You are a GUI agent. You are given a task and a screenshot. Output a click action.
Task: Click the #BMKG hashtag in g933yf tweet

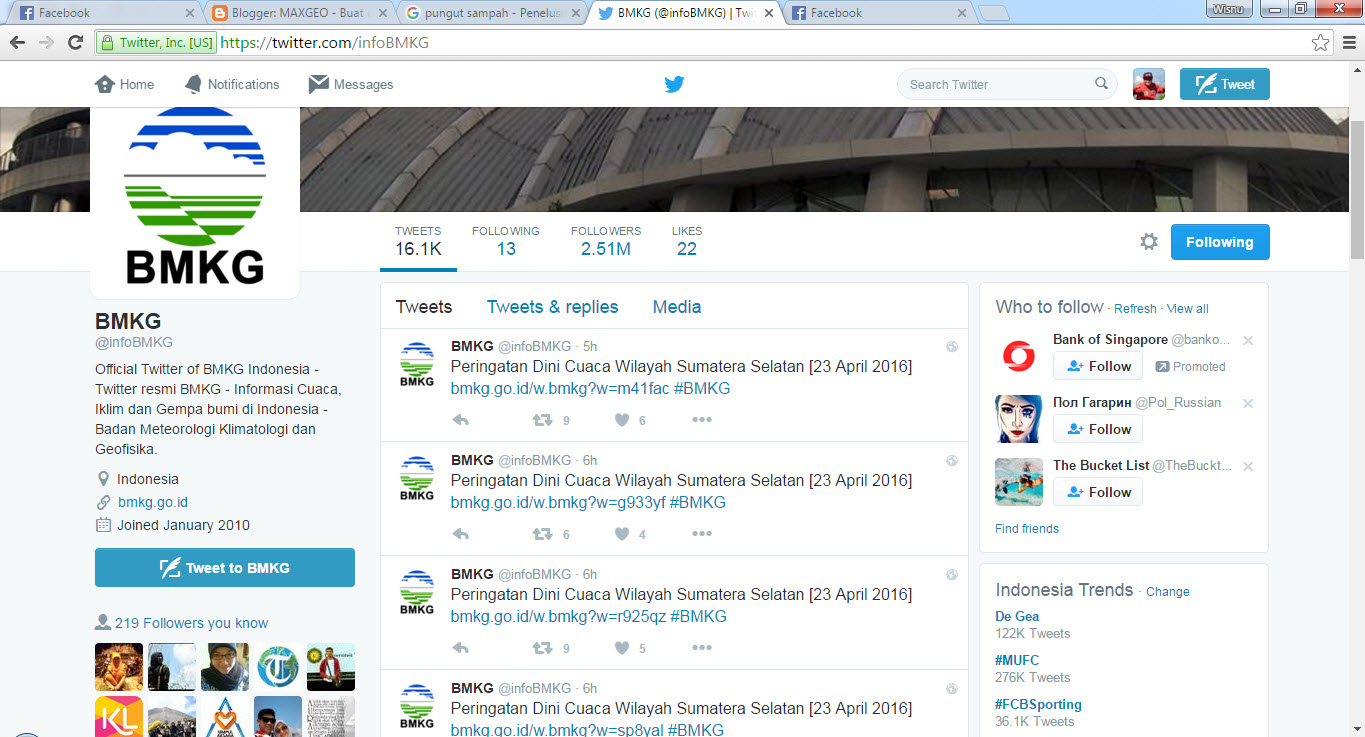(x=698, y=502)
